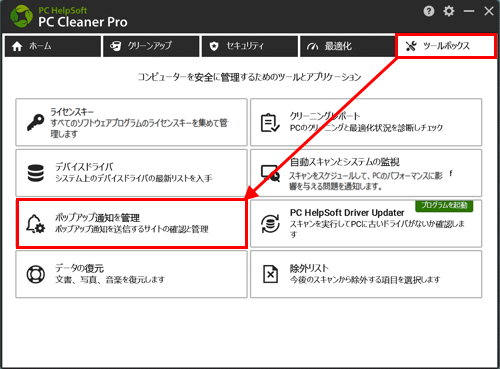Click the home icon in ホーム tab
Image resolution: width=500 pixels, height=369 pixels.
coord(17,46)
